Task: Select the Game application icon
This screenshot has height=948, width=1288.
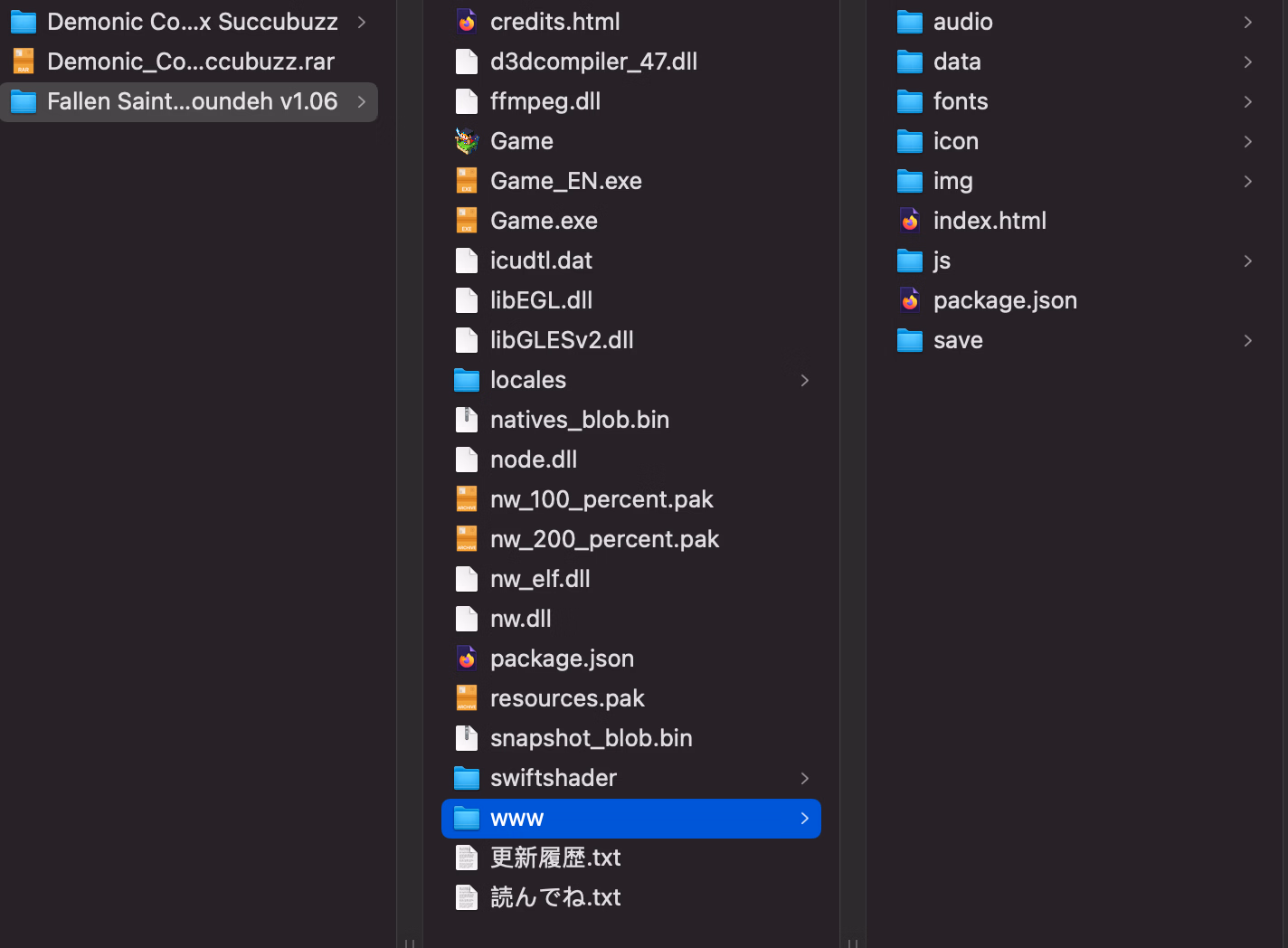Action: (x=467, y=141)
